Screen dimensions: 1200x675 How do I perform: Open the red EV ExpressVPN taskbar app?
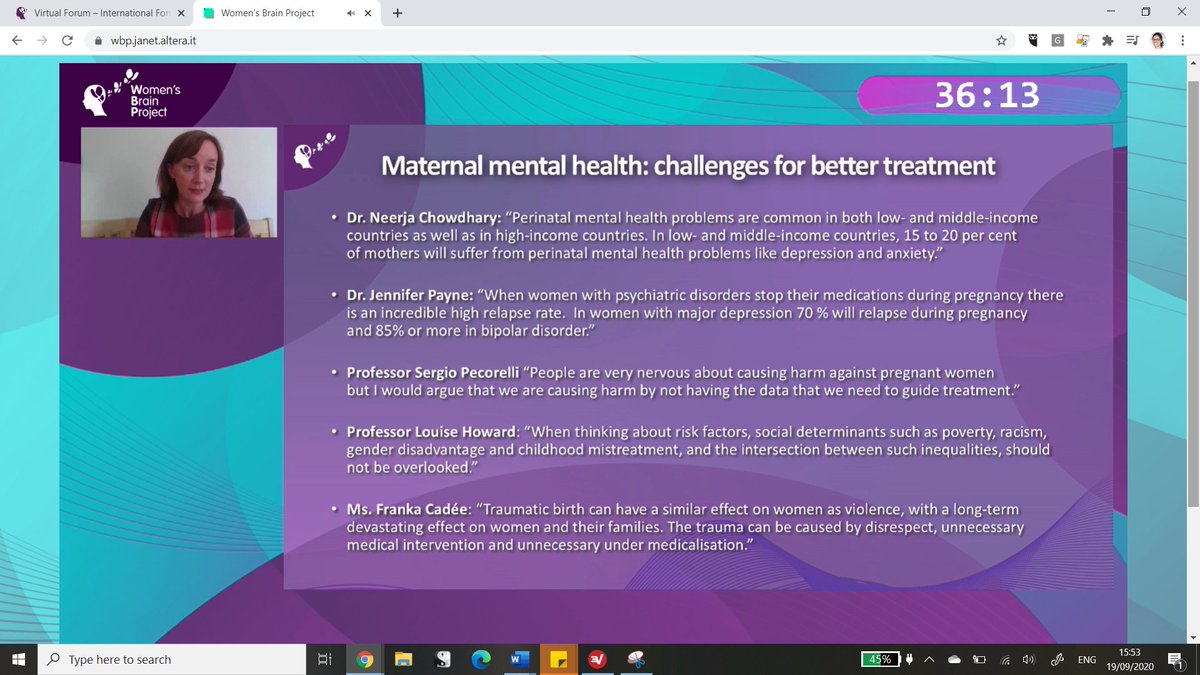(x=597, y=659)
